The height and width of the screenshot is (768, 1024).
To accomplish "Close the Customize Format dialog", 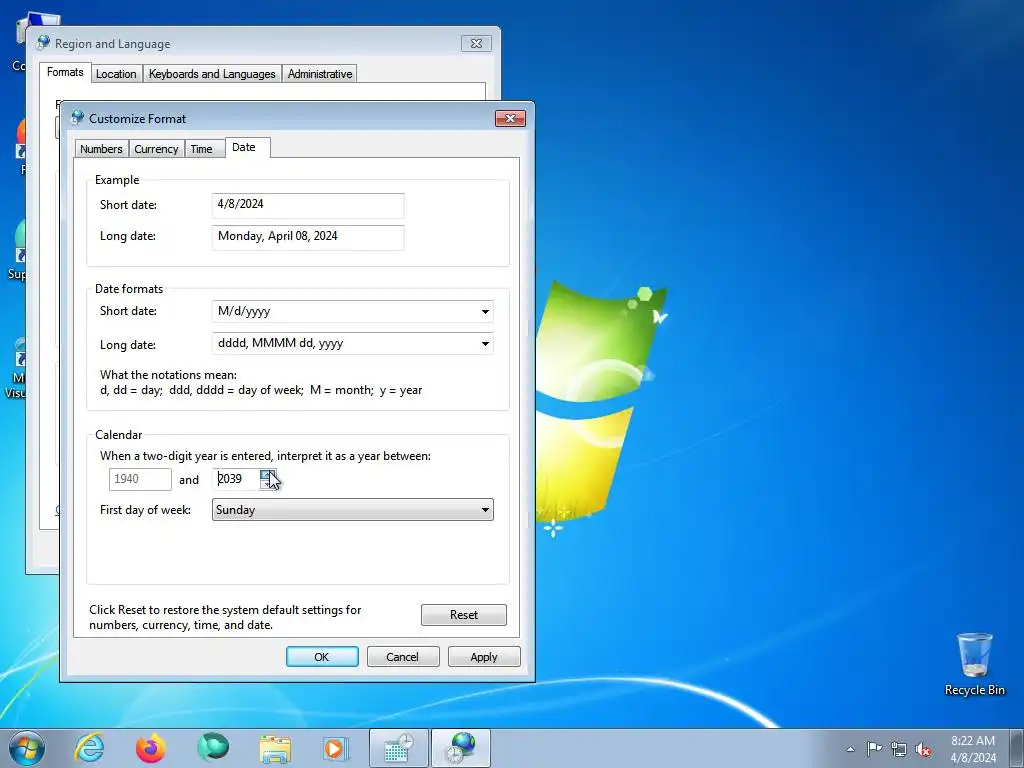I will click(510, 118).
